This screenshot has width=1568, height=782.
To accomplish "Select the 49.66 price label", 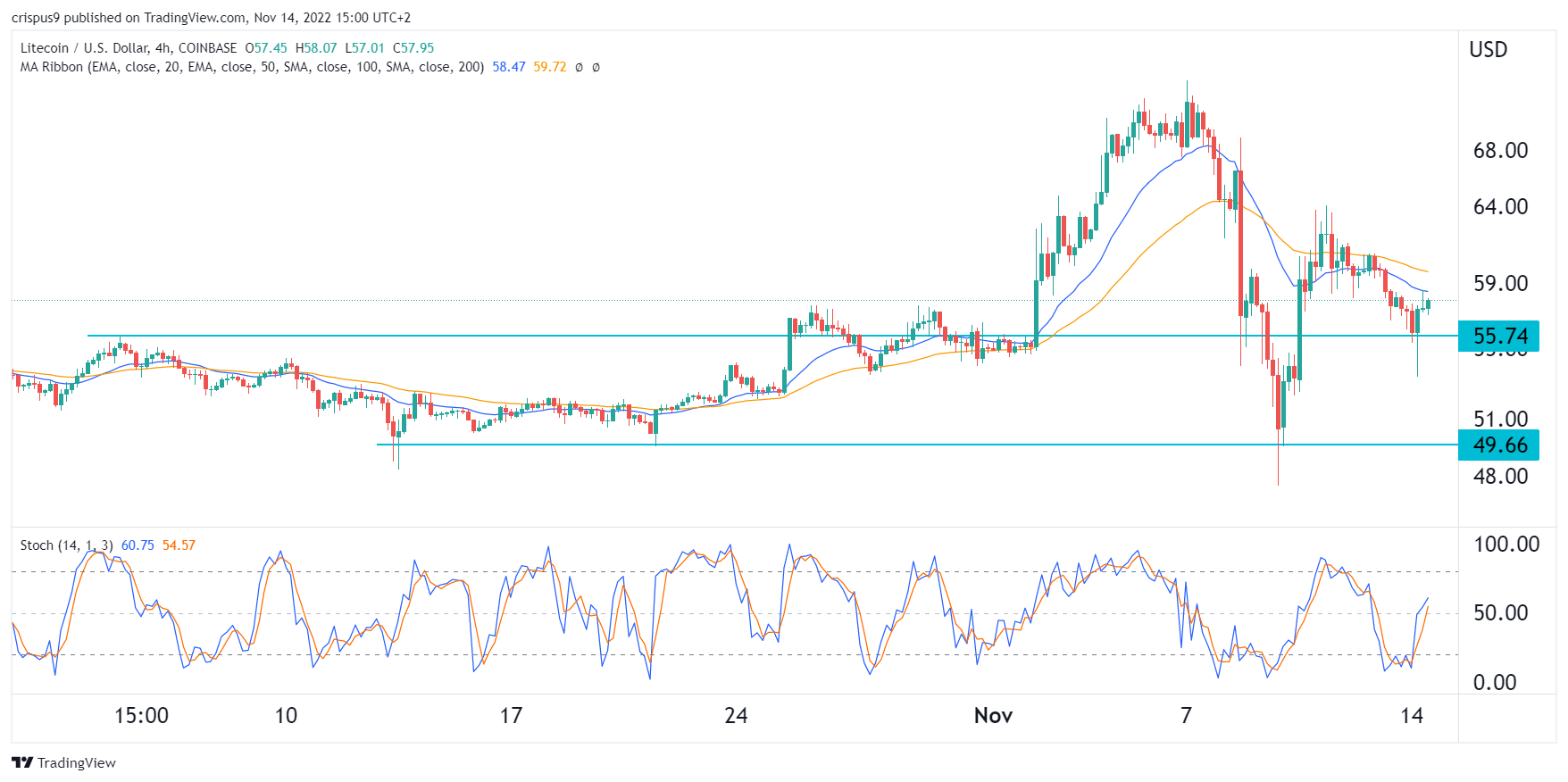I will 1499,445.
